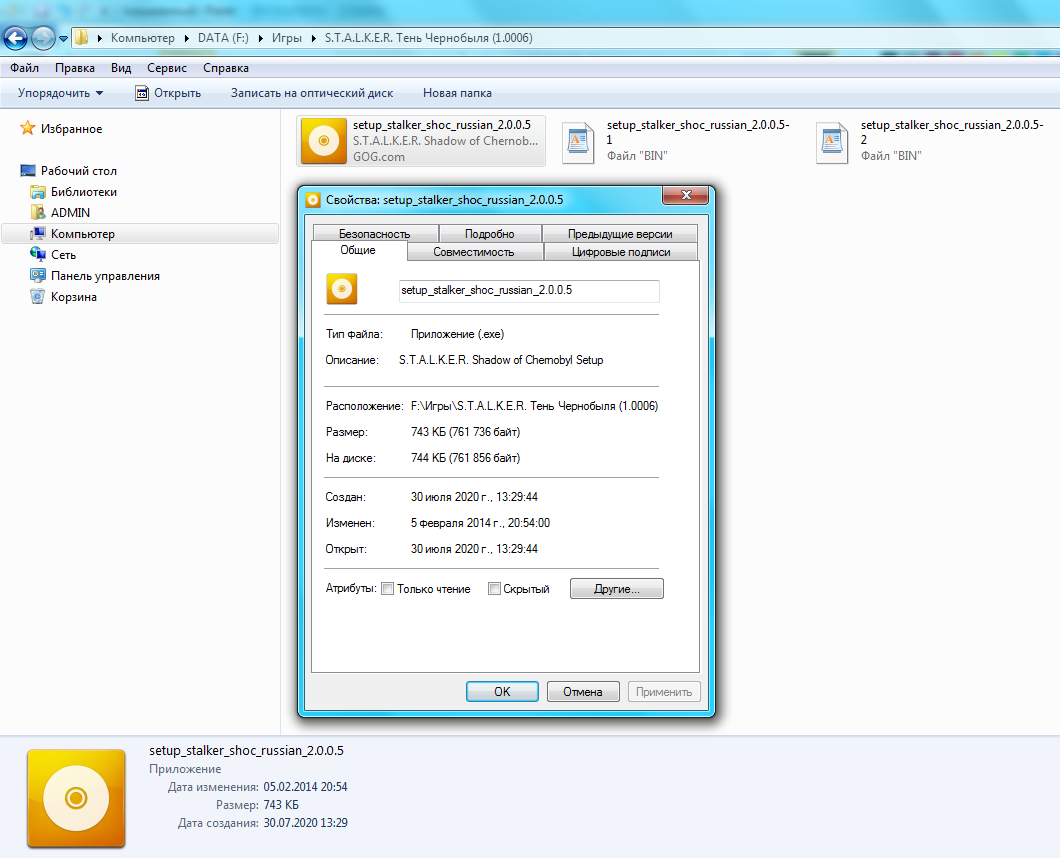Click the ADMIN user folder icon
Screen dimensions: 1060x858
pos(38,212)
